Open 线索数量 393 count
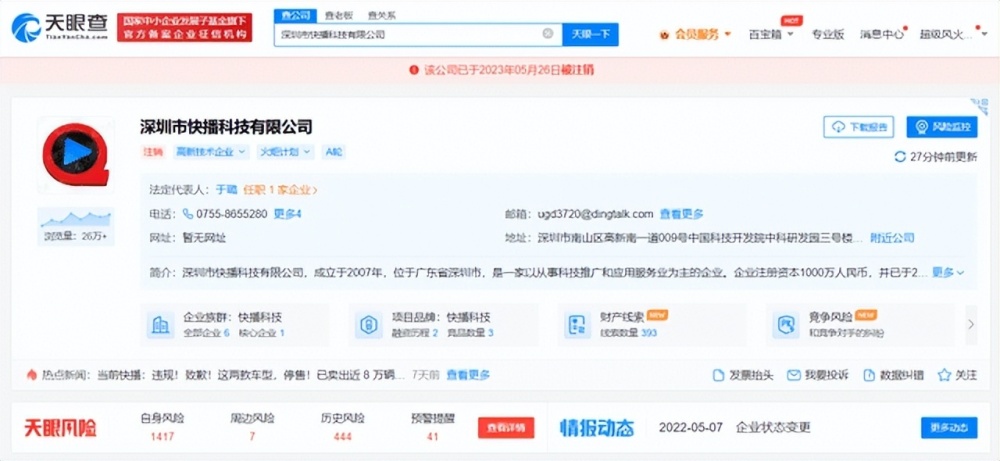 (629, 333)
